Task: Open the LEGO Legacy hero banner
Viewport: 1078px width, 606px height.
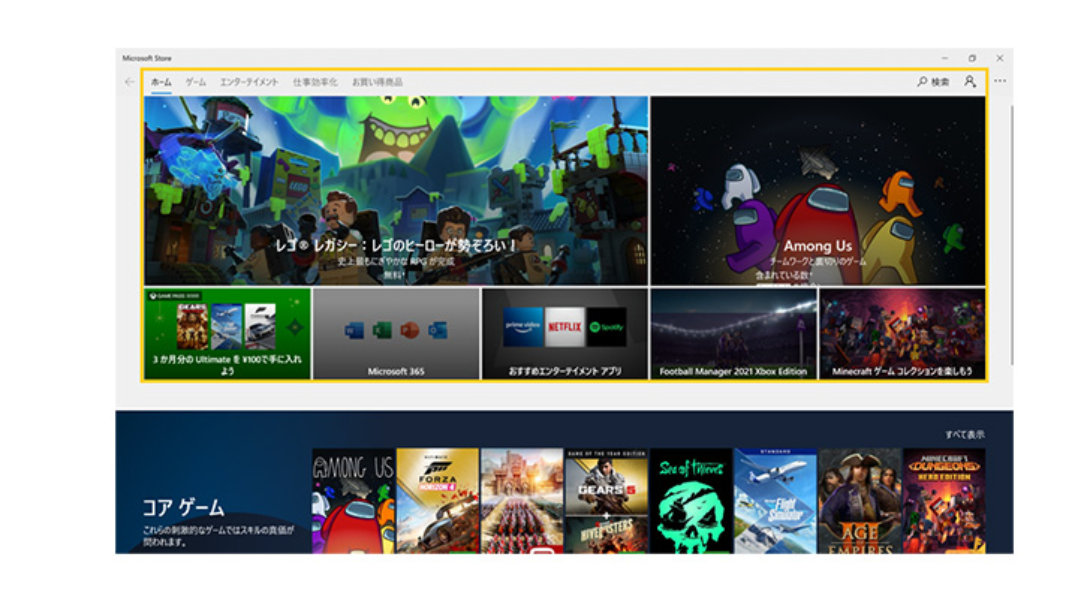Action: coord(396,191)
